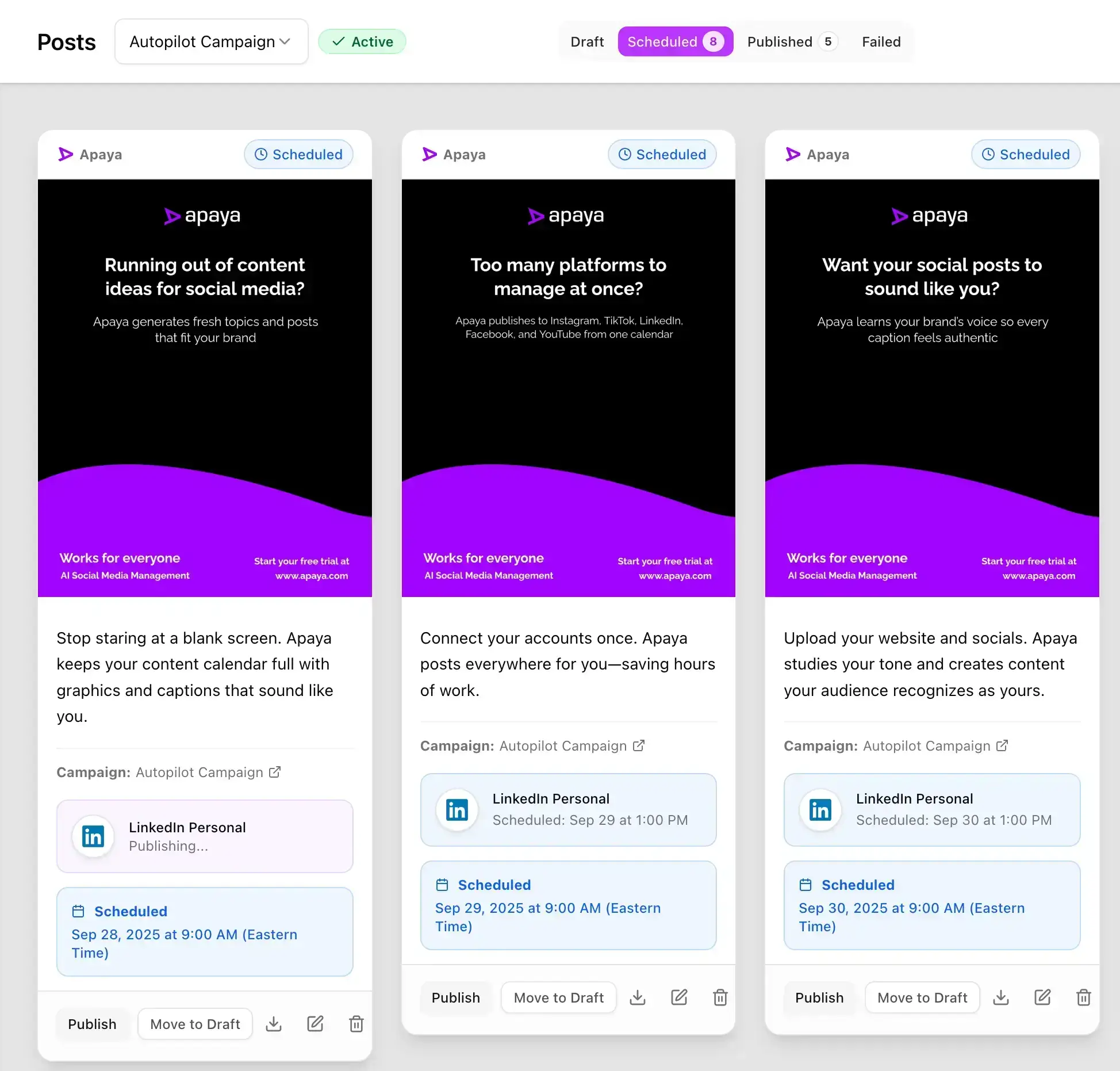This screenshot has height=1071, width=1120.
Task: Click the second post's preview image
Action: (x=568, y=385)
